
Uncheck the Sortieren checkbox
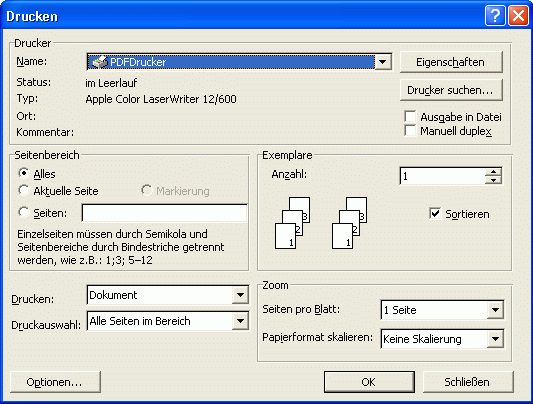click(x=435, y=214)
